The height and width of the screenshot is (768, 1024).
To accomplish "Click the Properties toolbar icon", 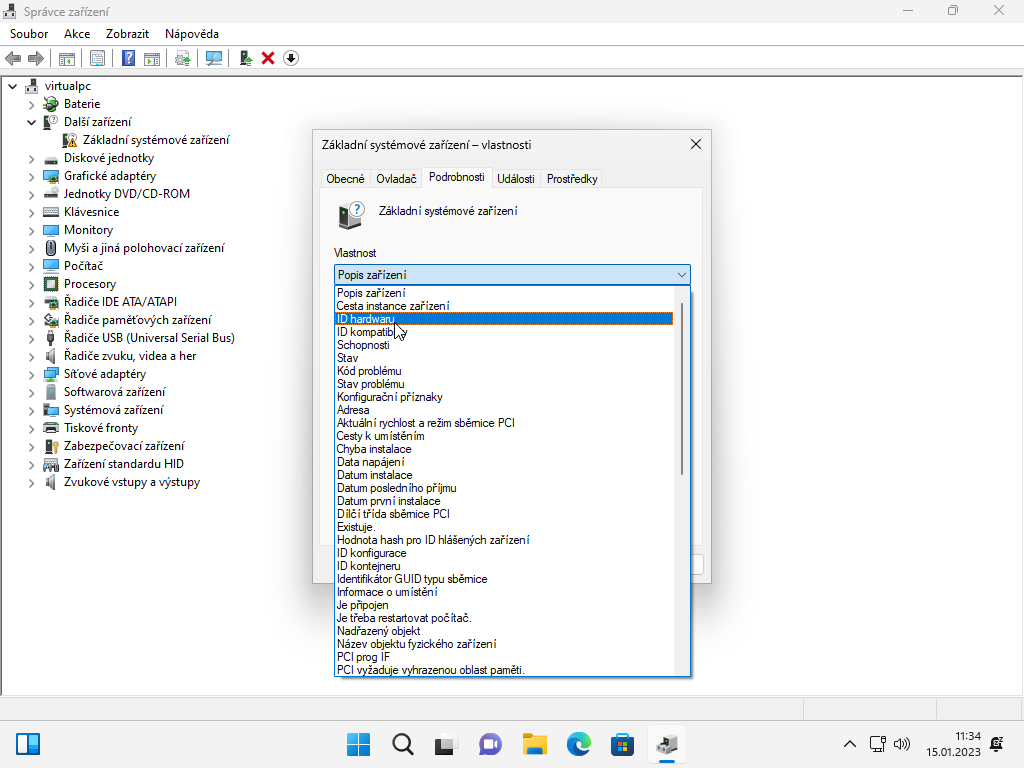I will point(97,58).
